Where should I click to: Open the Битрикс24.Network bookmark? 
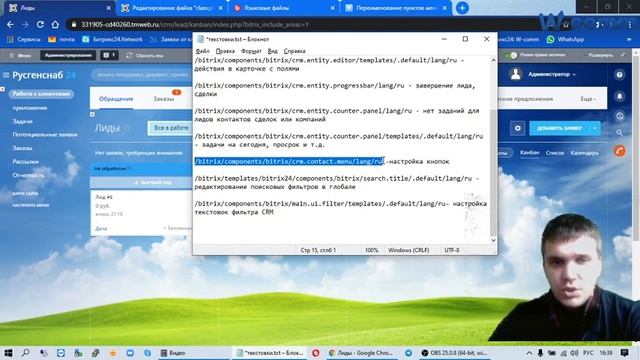coord(113,40)
